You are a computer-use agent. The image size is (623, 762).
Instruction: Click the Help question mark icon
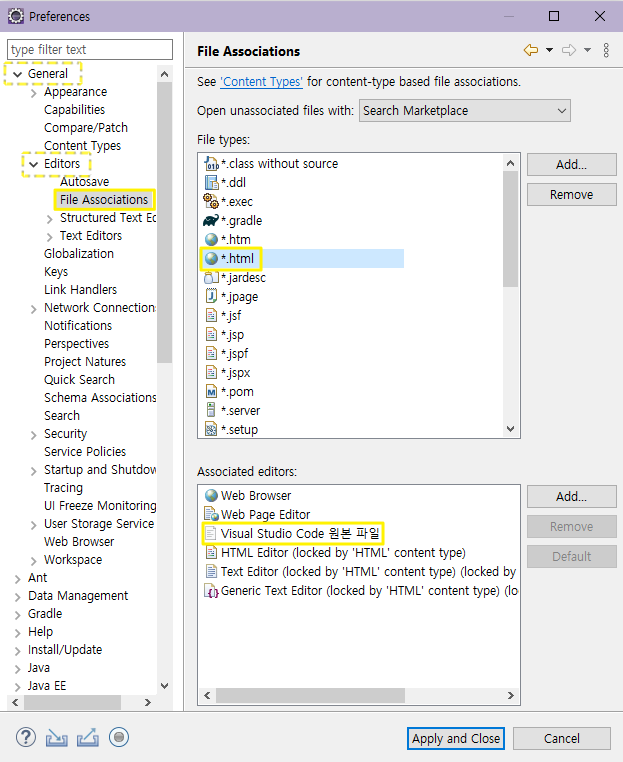click(25, 737)
